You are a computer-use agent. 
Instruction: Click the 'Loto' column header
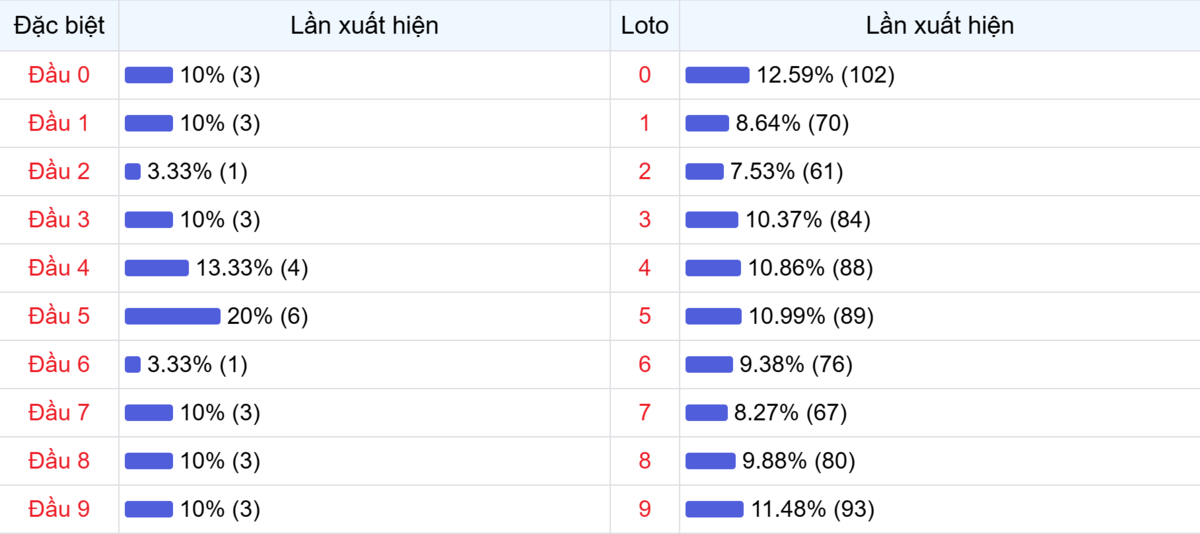(644, 26)
